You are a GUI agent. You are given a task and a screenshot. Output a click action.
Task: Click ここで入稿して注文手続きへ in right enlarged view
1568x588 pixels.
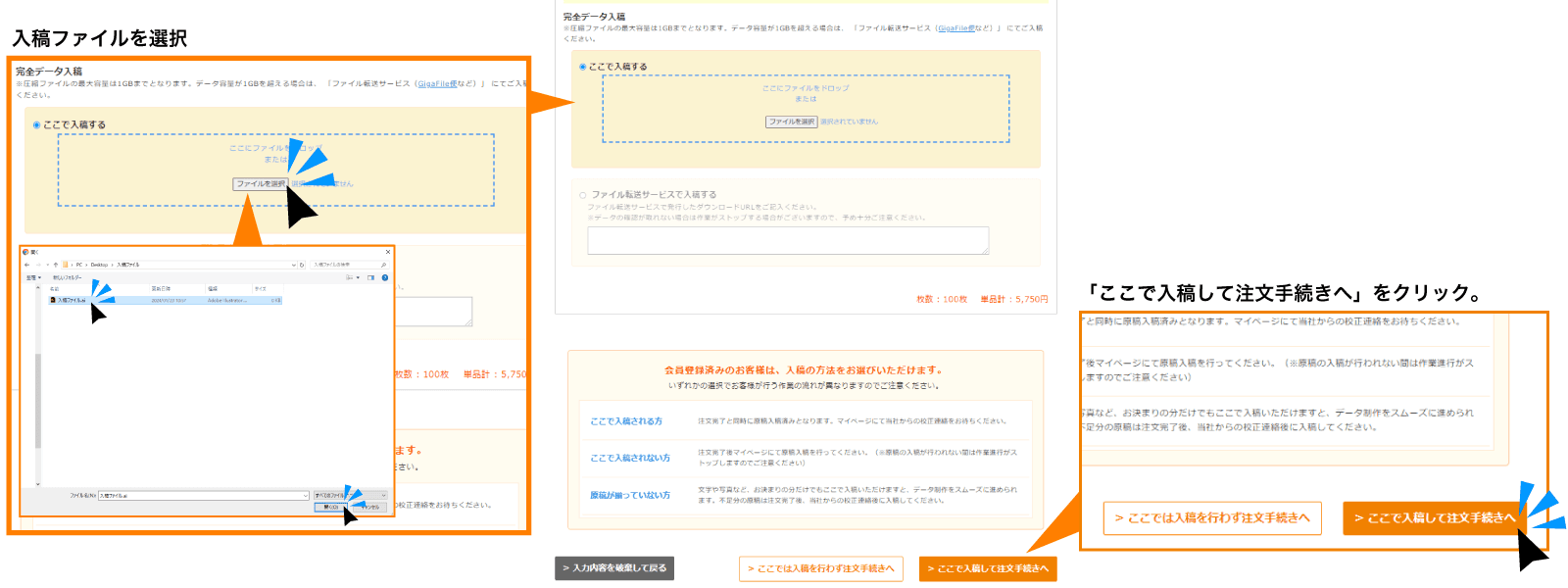[x=1435, y=518]
